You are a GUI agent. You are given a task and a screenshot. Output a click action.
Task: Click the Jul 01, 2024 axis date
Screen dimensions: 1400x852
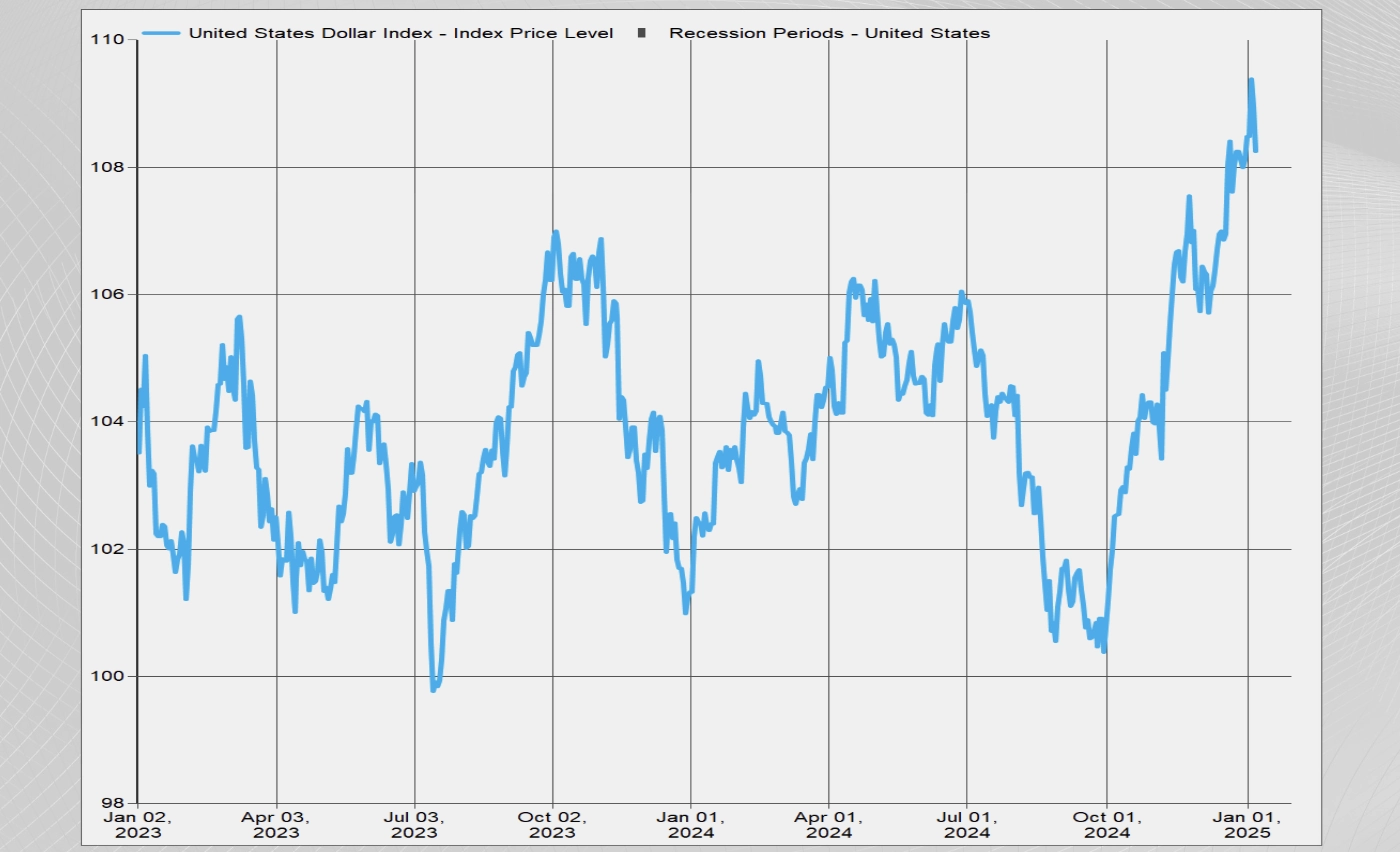[967, 824]
